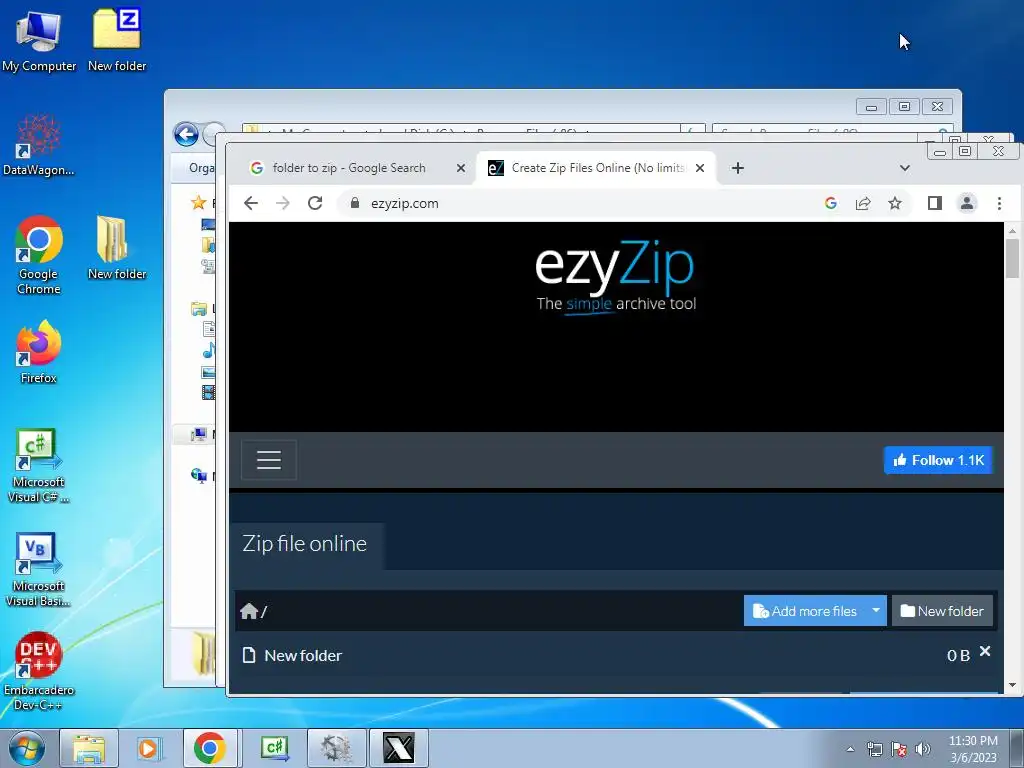1024x768 pixels.
Task: Launch Google Chrome desktop shortcut
Action: click(39, 255)
